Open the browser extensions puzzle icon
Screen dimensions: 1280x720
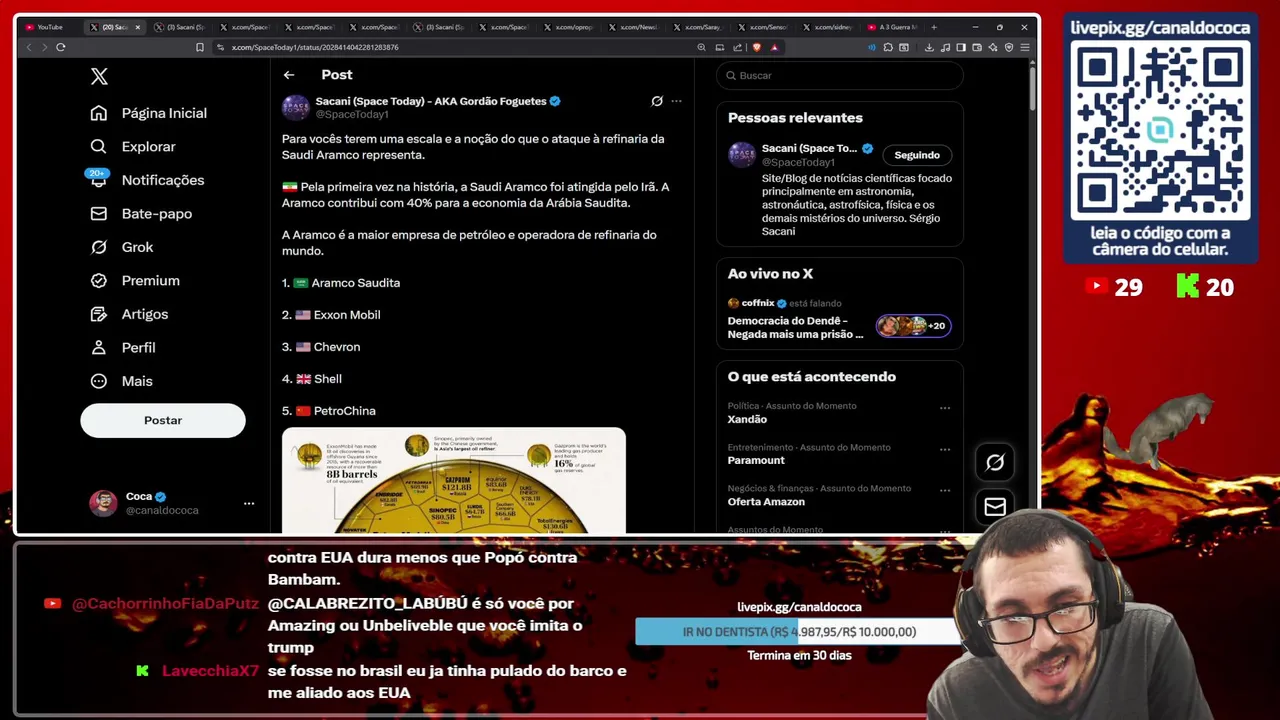(x=888, y=47)
